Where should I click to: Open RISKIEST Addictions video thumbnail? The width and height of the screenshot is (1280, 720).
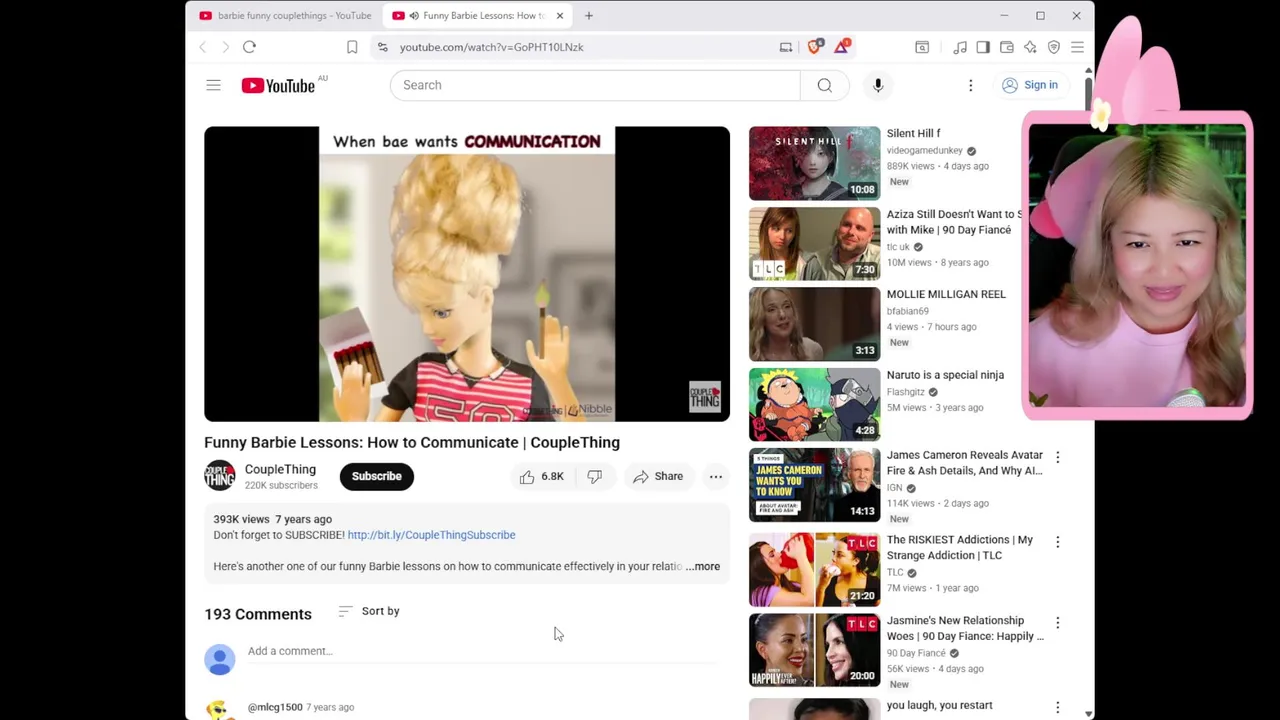coord(814,570)
